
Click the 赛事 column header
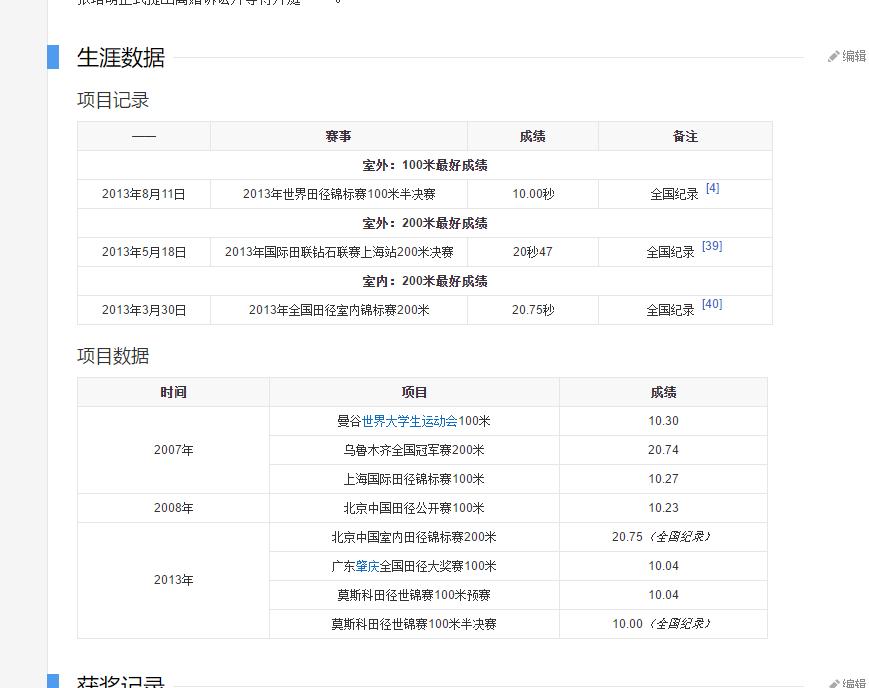point(338,136)
